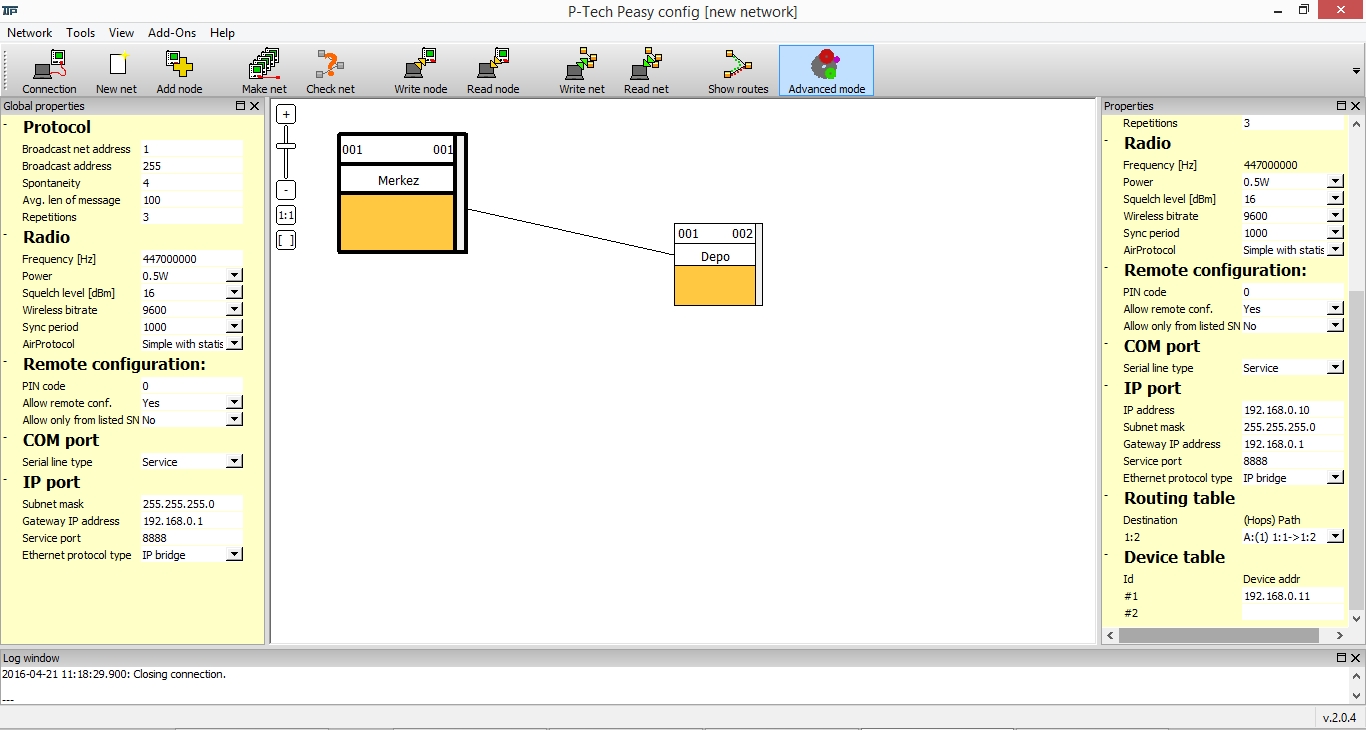Float the right Properties panel
Image resolution: width=1366 pixels, height=730 pixels.
coord(1342,106)
